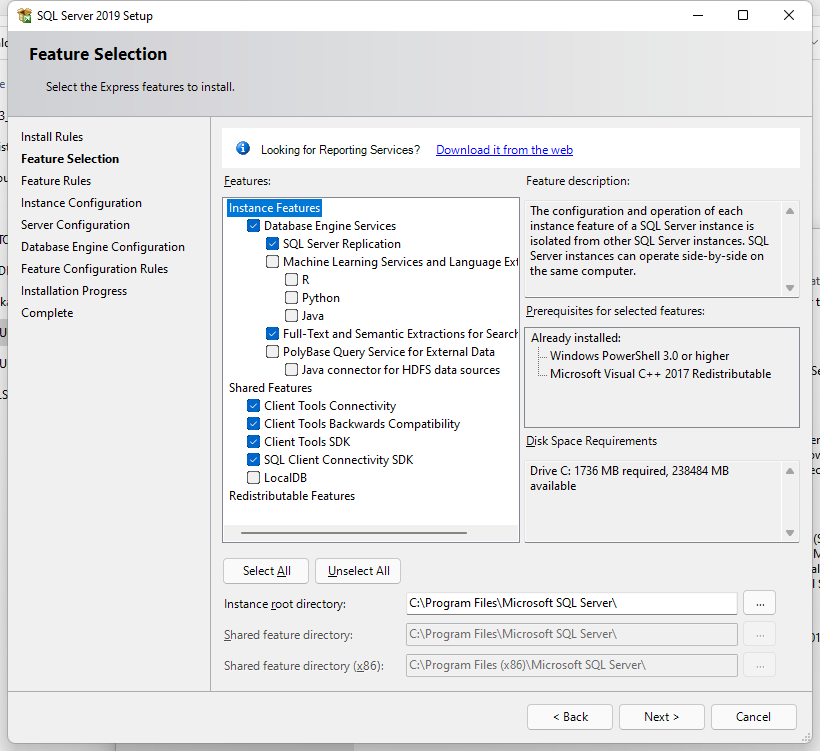Viewport: 820px width, 751px height.
Task: Select the Instance Features tree node
Action: [274, 208]
